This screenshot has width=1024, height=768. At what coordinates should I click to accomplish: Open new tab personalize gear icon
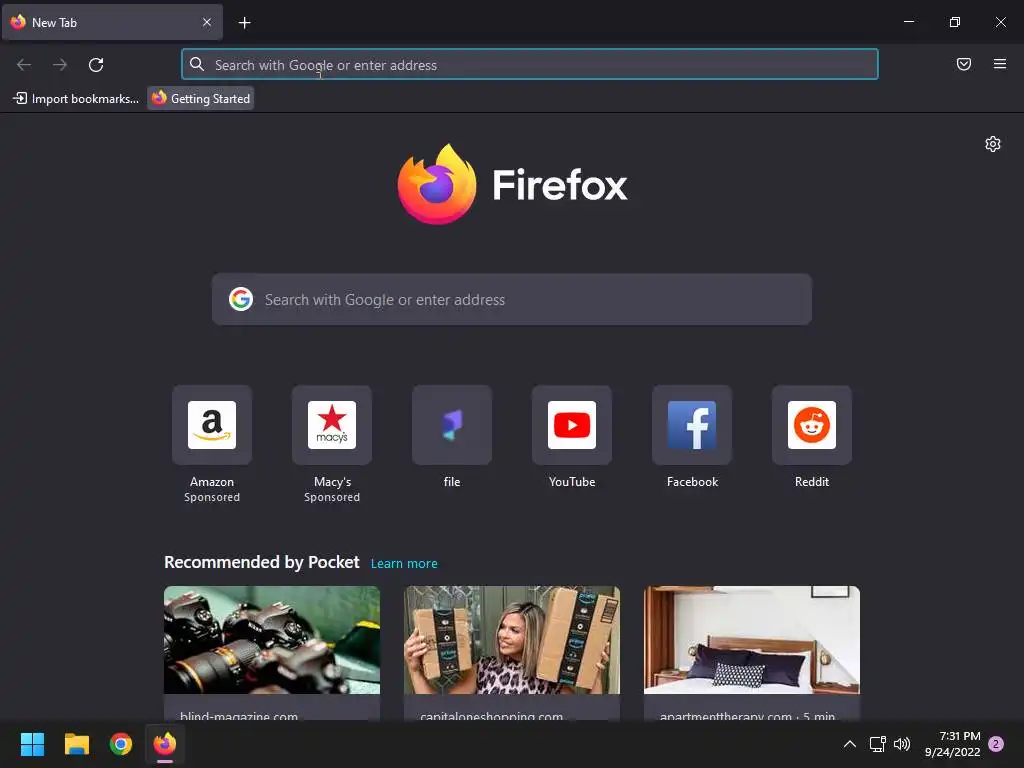[x=993, y=144]
